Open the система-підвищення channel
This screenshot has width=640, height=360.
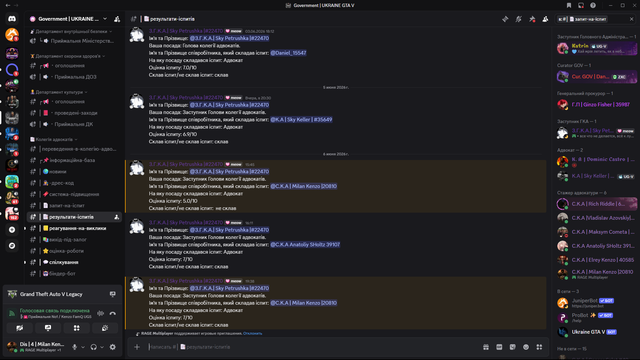click(x=75, y=194)
